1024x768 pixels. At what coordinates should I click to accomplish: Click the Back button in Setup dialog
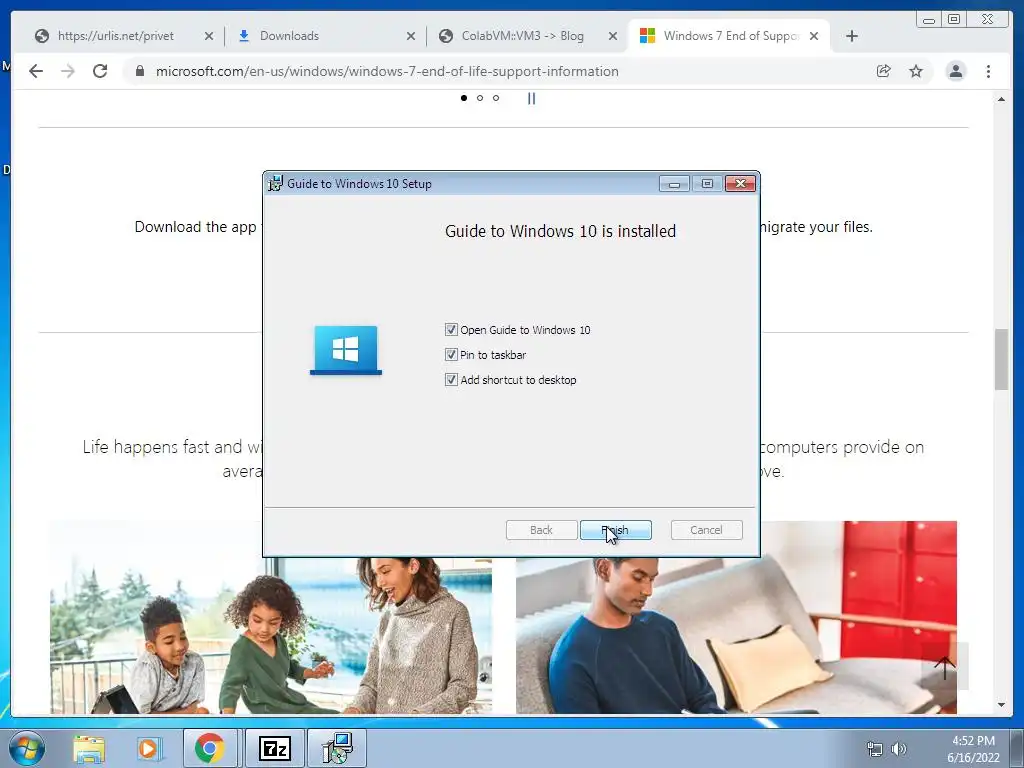pyautogui.click(x=541, y=530)
